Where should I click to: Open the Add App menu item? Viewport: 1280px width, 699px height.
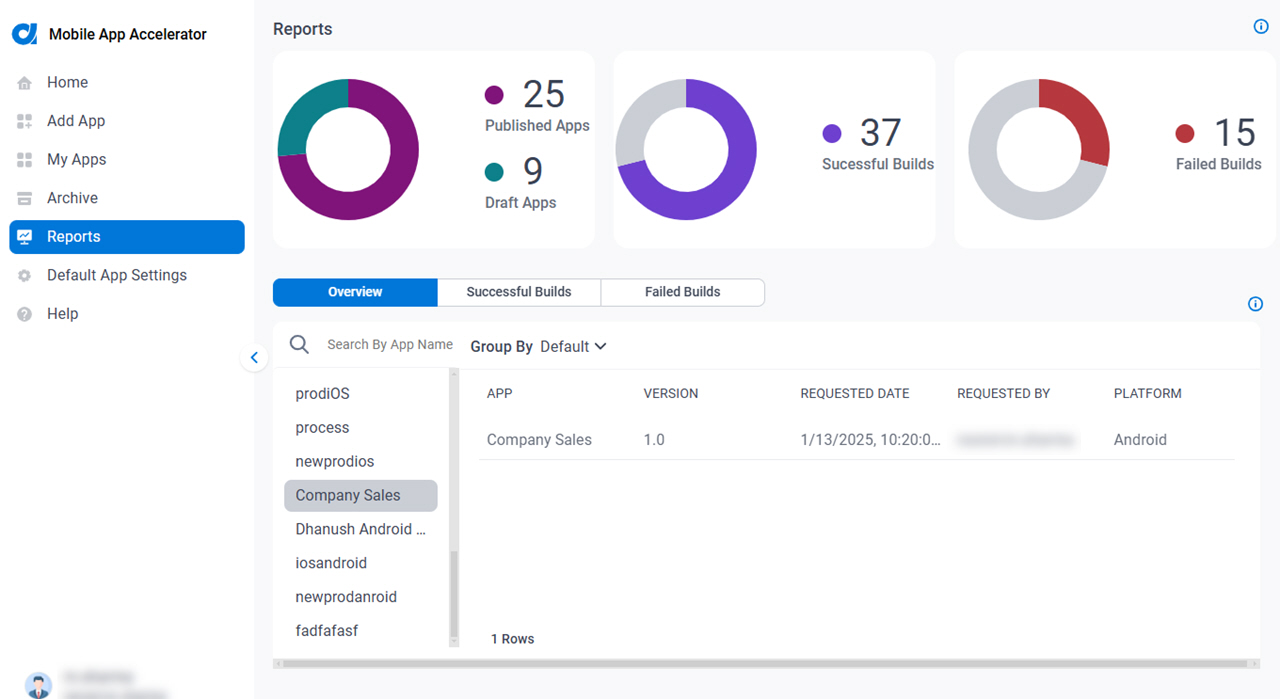pyautogui.click(x=127, y=121)
